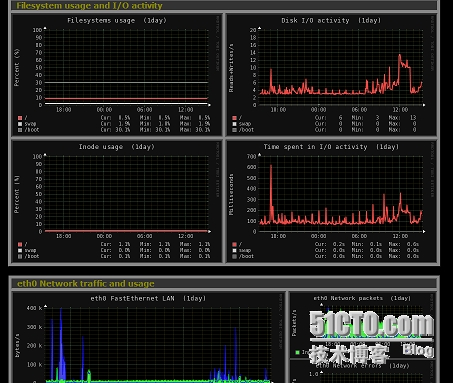The width and height of the screenshot is (453, 383).
Task: Click red '/' swatch in Filesystems usage legend
Action: click(x=20, y=118)
